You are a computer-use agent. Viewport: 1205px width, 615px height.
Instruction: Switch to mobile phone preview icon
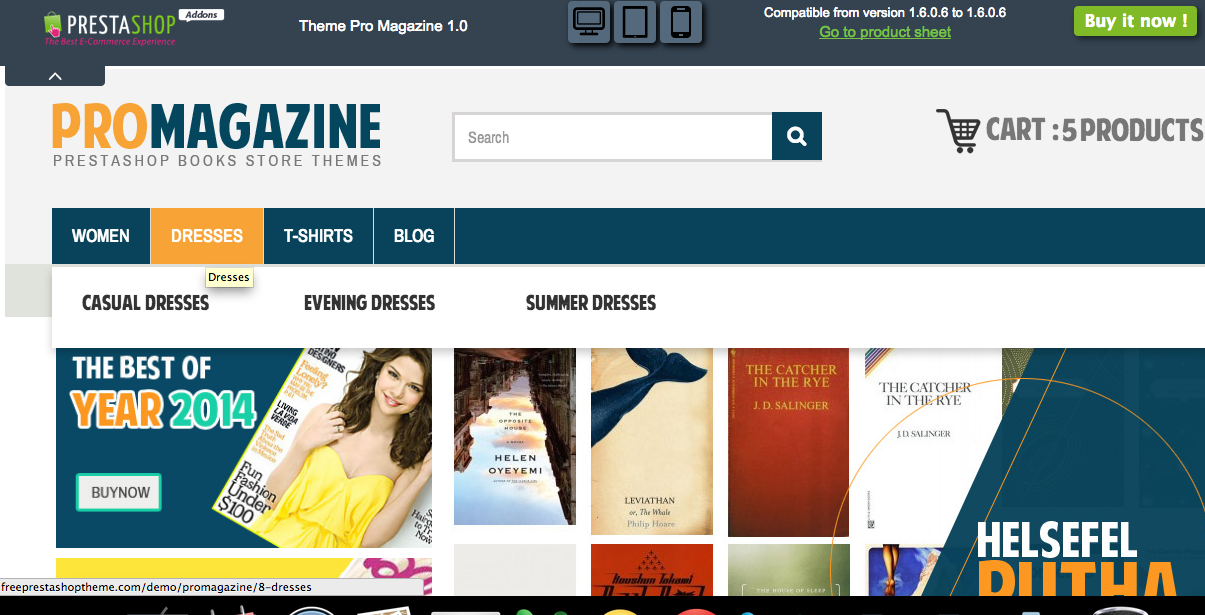[681, 23]
